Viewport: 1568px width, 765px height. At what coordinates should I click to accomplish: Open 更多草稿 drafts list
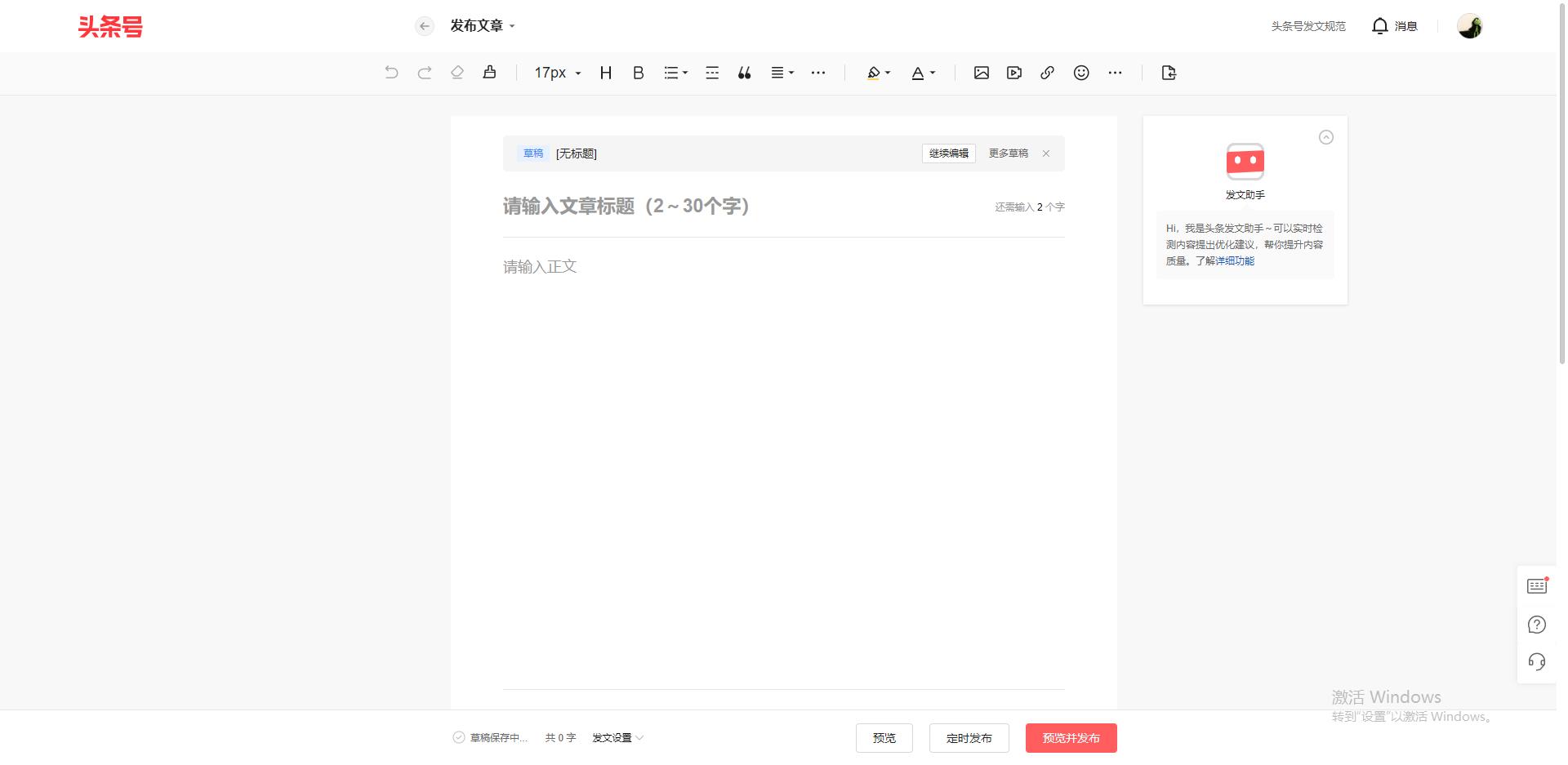tap(1008, 153)
